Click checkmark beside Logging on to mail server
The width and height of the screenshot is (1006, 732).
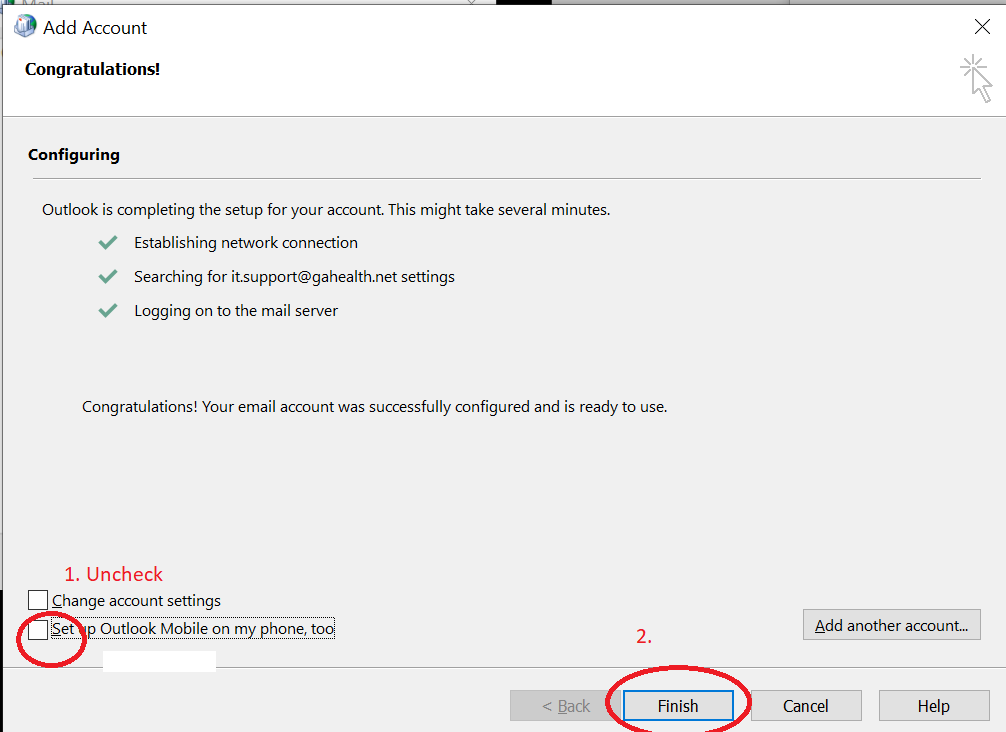pyautogui.click(x=108, y=311)
